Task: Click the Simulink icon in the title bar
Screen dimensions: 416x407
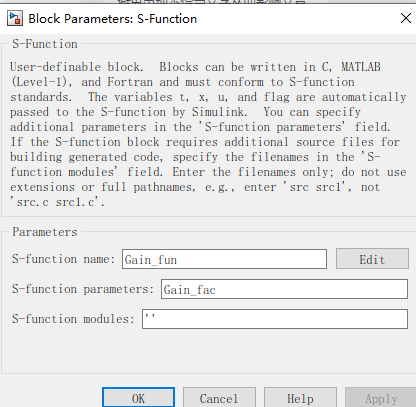Action: click(15, 19)
